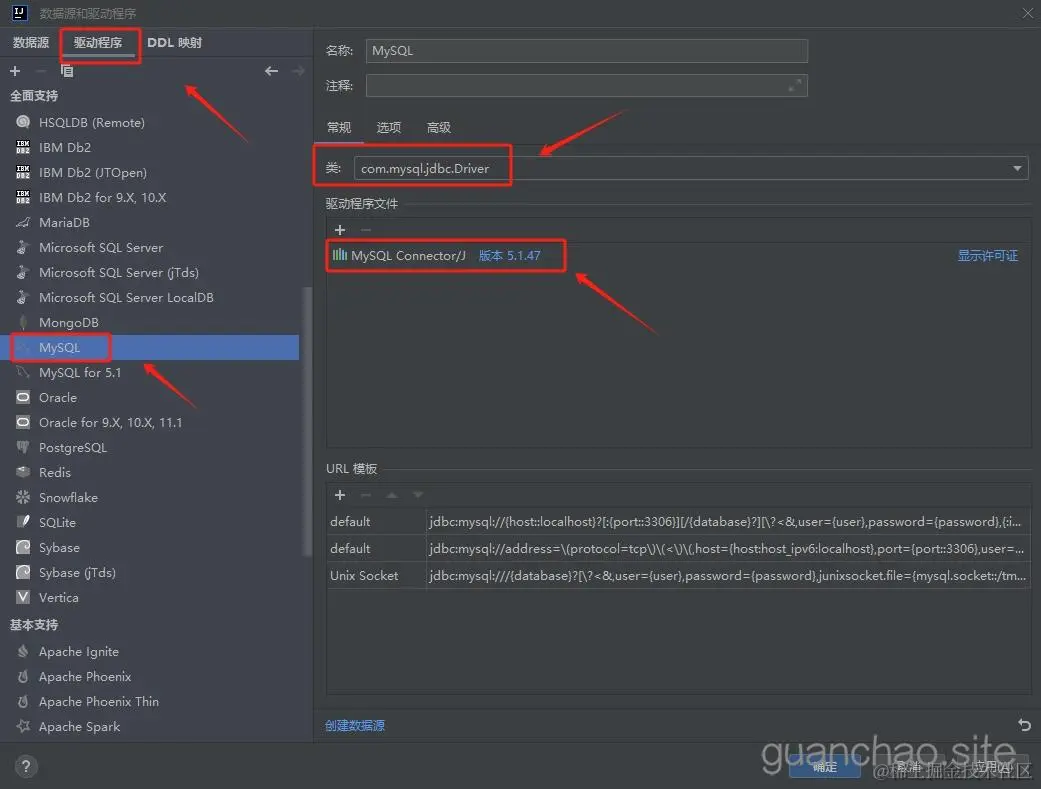
Task: Select the Unix Socket URL template row
Action: [x=679, y=576]
